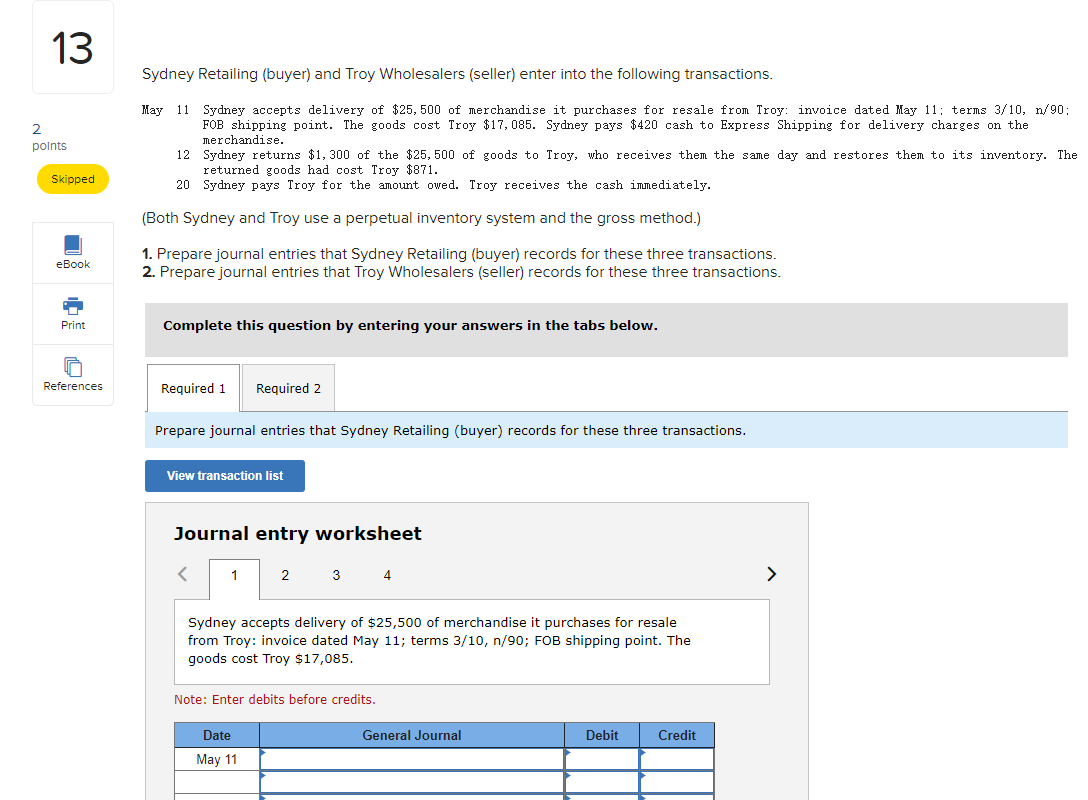Click the '2 points' label
Image resolution: width=1088 pixels, height=800 pixels.
tap(49, 137)
